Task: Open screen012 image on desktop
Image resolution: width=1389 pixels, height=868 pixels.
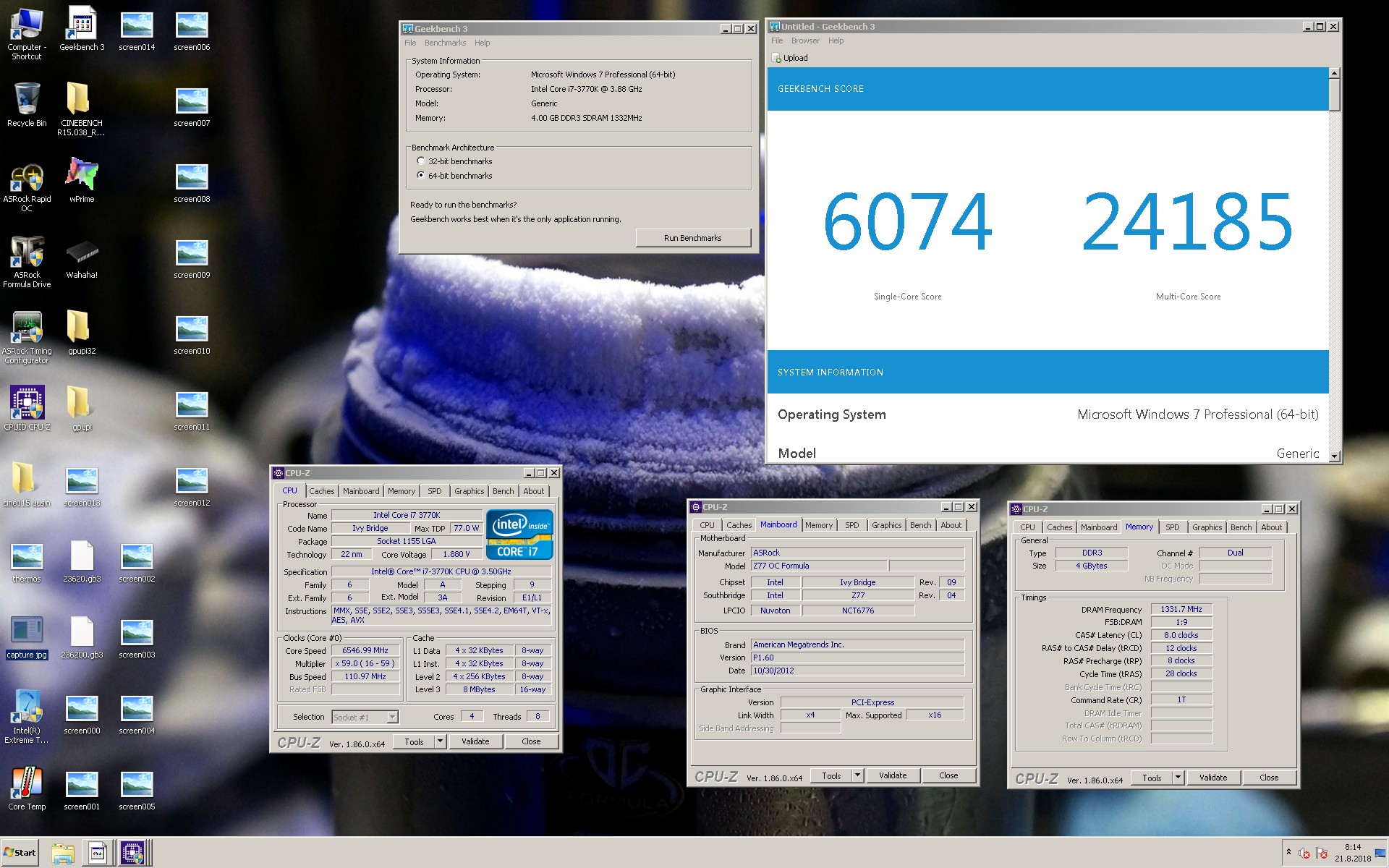Action: [192, 485]
